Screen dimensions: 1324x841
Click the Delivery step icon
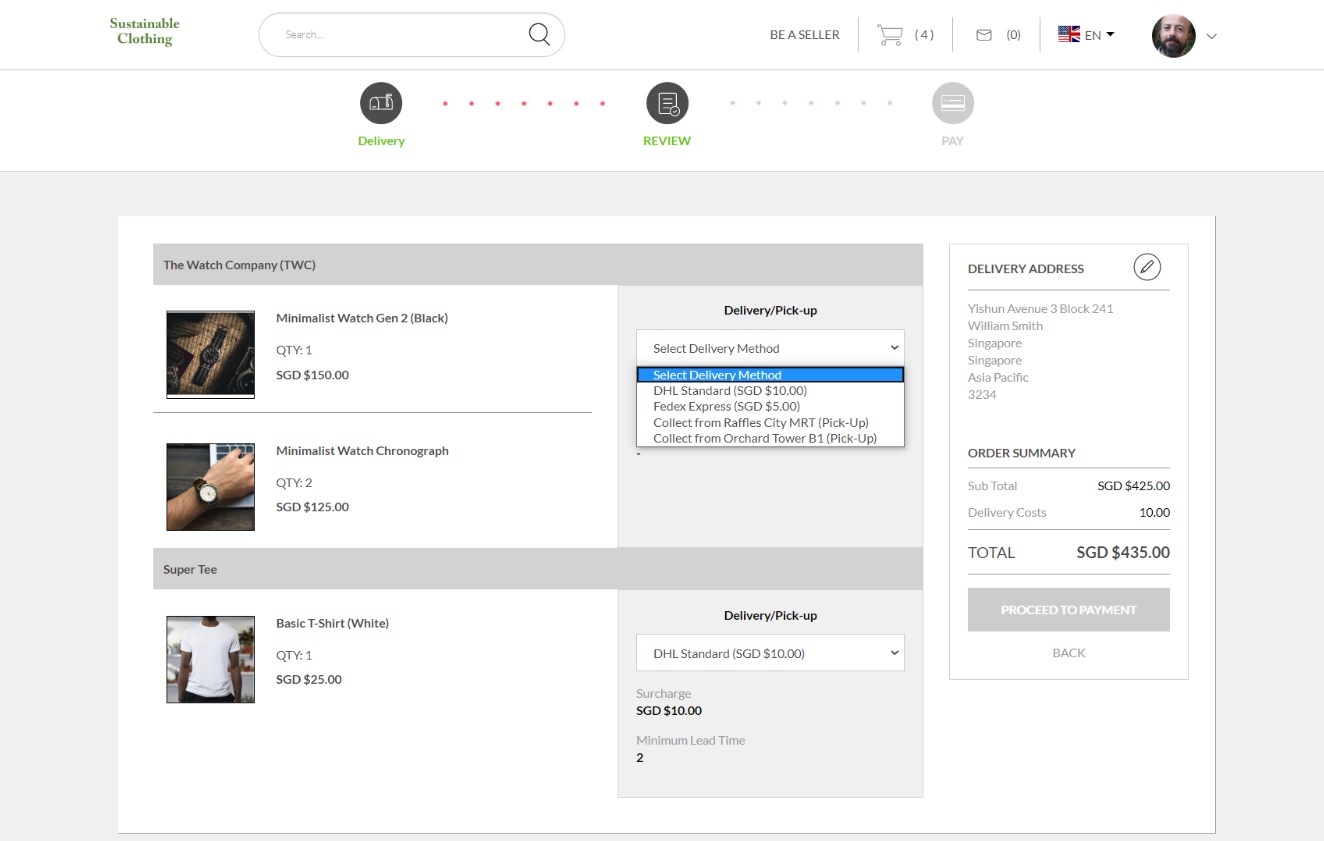(381, 103)
